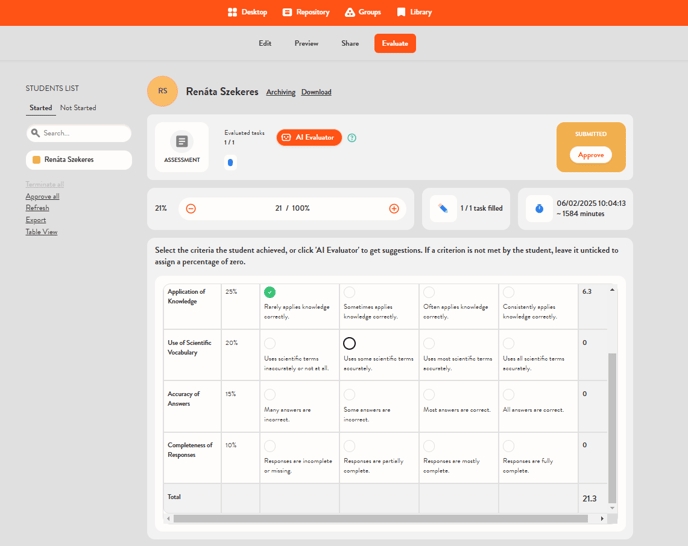This screenshot has width=688, height=546.
Task: Select 'Responses are fully complete' radio
Action: point(509,446)
